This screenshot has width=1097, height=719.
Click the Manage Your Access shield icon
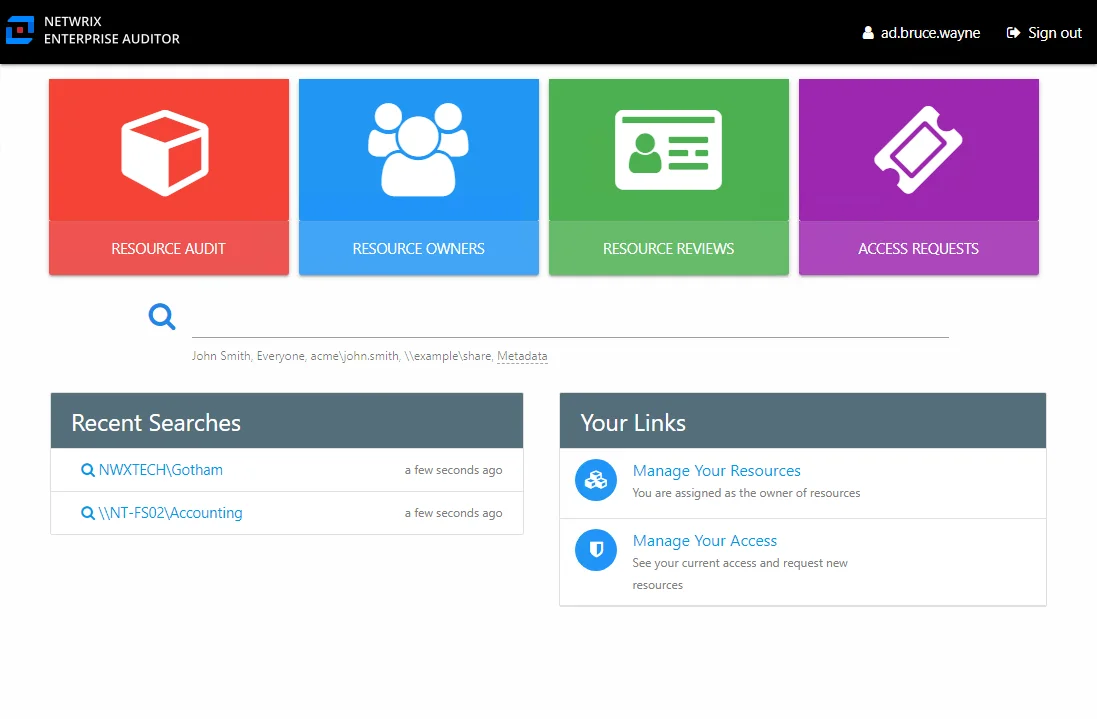[595, 550]
